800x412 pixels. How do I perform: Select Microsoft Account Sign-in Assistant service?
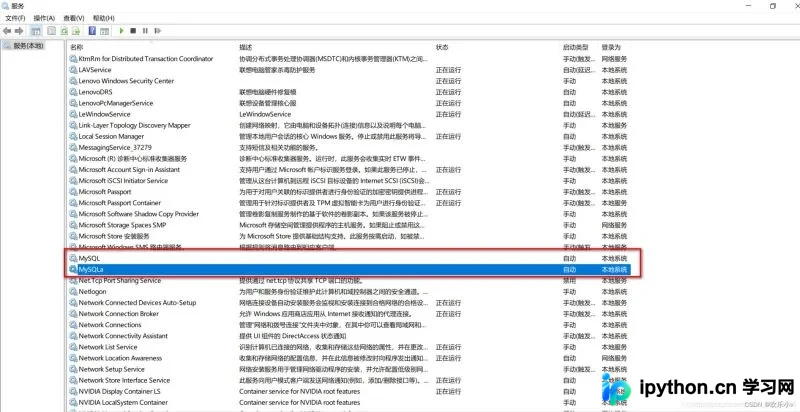pyautogui.click(x=129, y=170)
